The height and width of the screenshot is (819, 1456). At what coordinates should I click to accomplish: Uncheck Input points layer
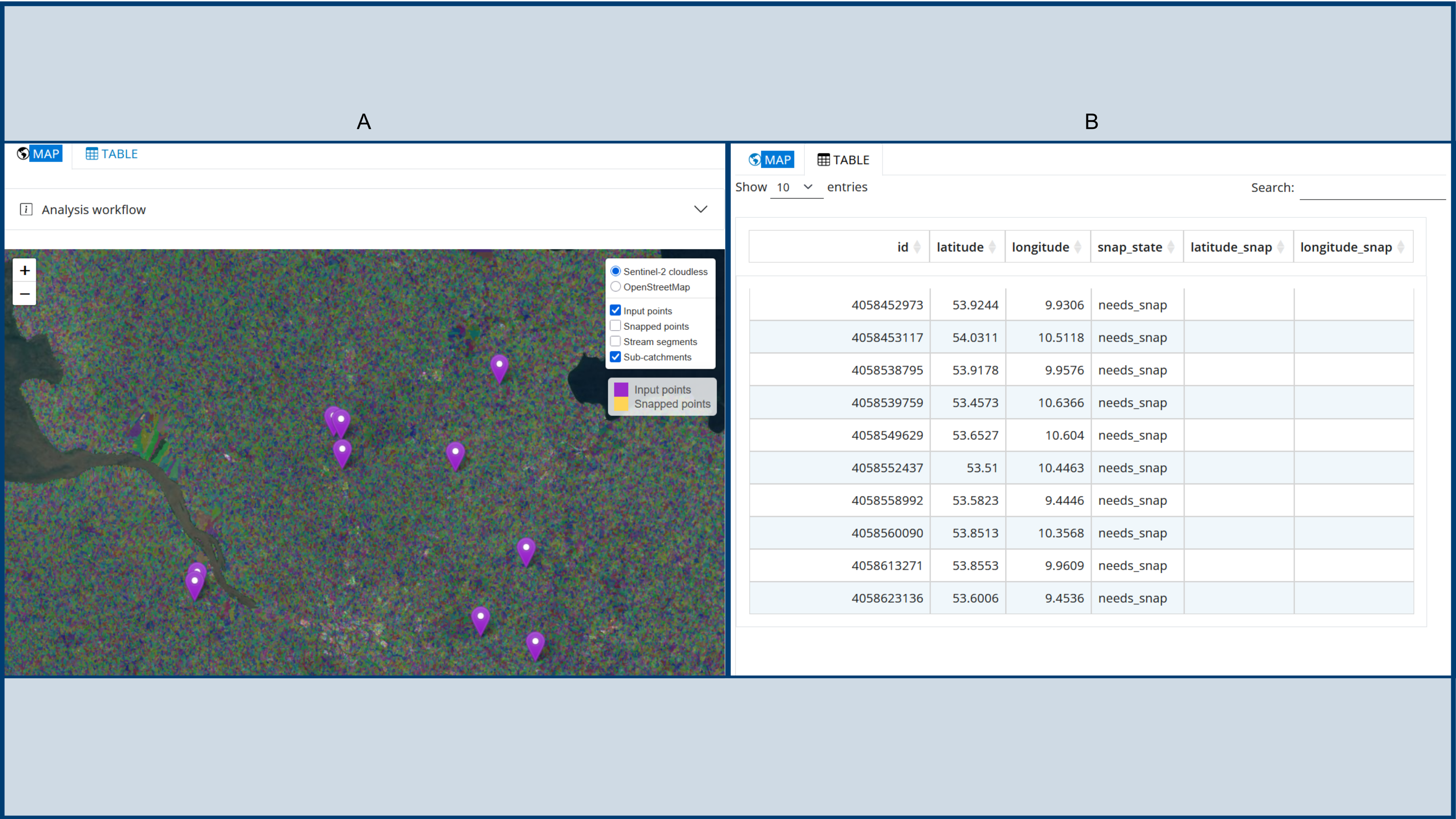tap(616, 310)
